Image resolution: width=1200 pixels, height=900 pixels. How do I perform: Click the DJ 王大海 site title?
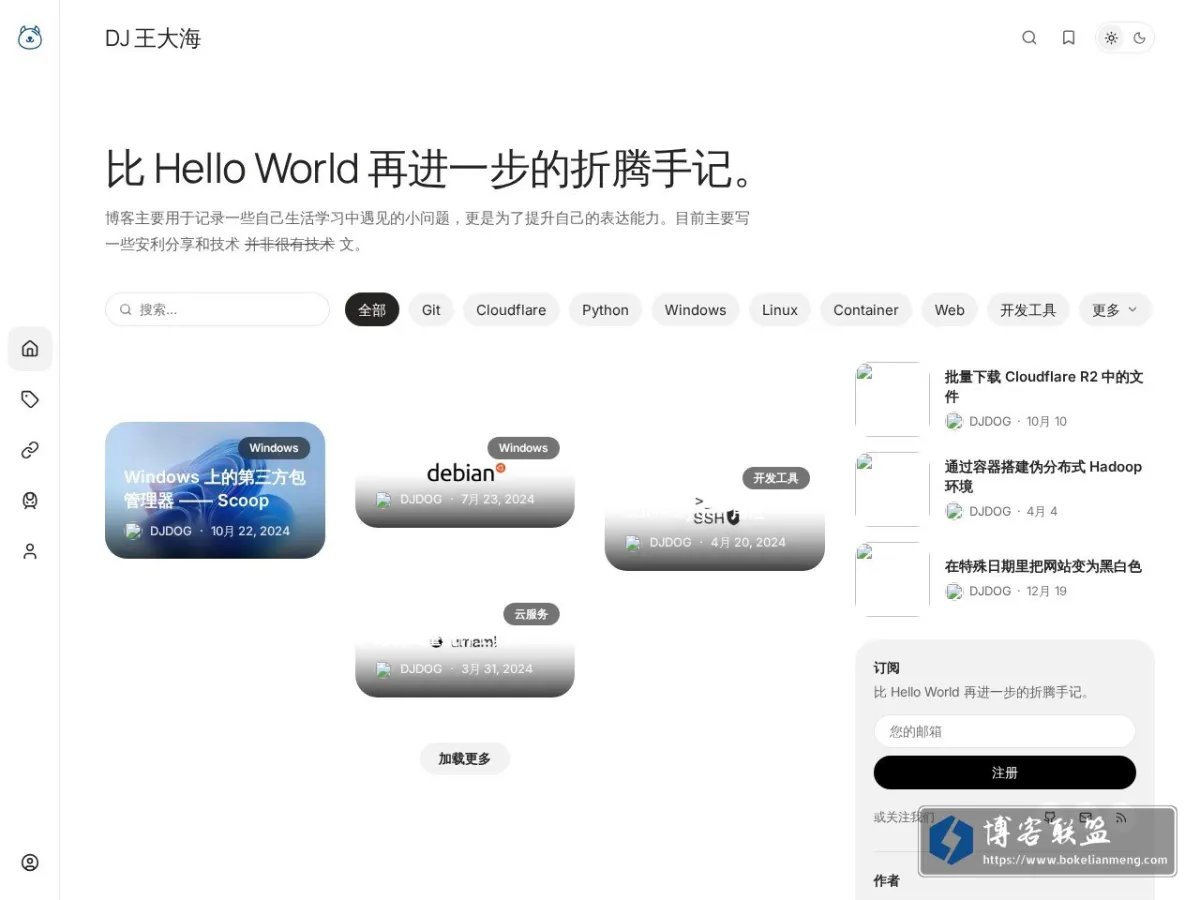[x=153, y=38]
